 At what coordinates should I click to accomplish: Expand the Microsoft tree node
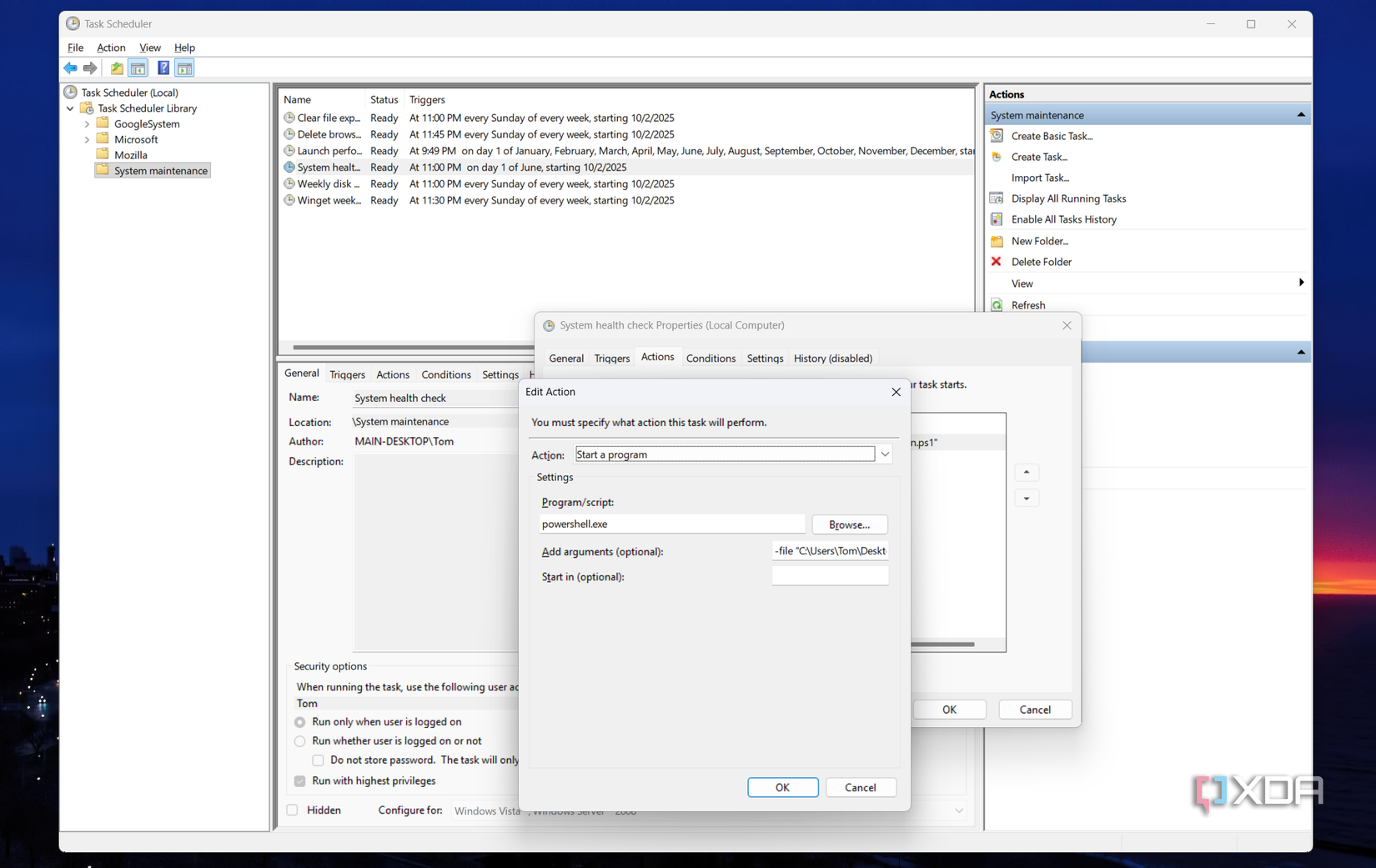[x=87, y=138]
